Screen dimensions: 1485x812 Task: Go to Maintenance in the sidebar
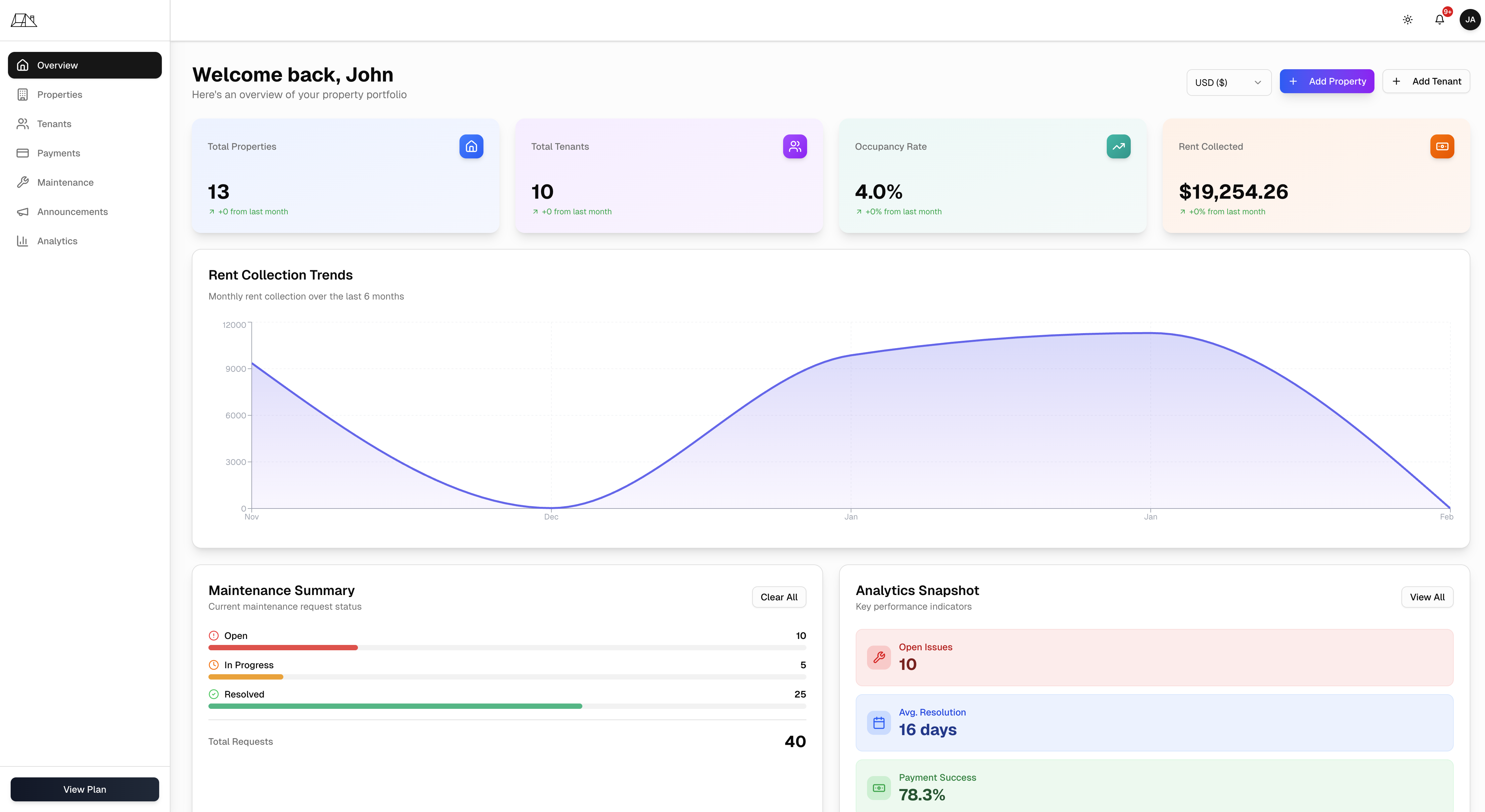click(65, 183)
